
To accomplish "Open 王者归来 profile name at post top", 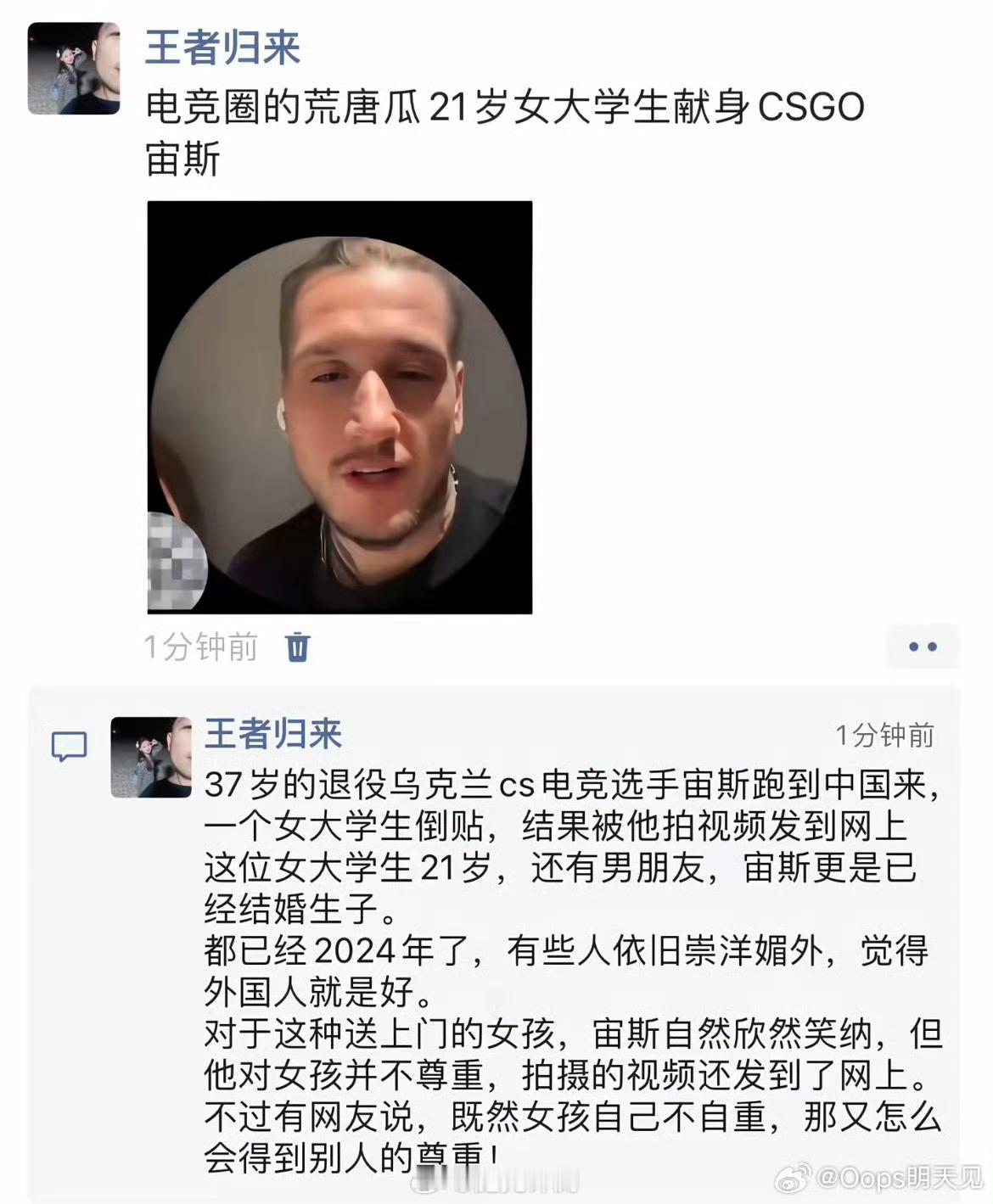I will click(x=222, y=48).
